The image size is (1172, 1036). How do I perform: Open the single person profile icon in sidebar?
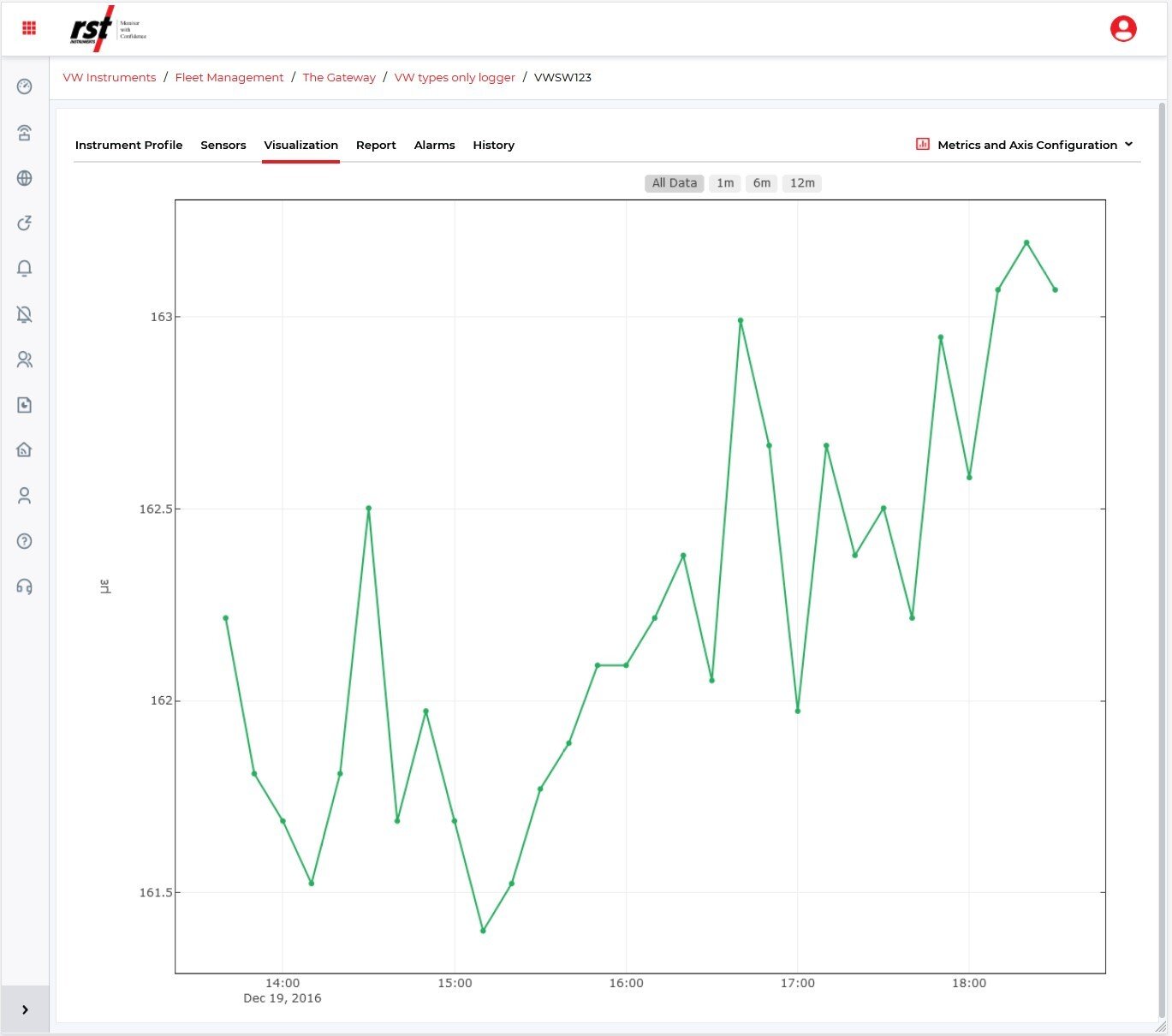[25, 496]
